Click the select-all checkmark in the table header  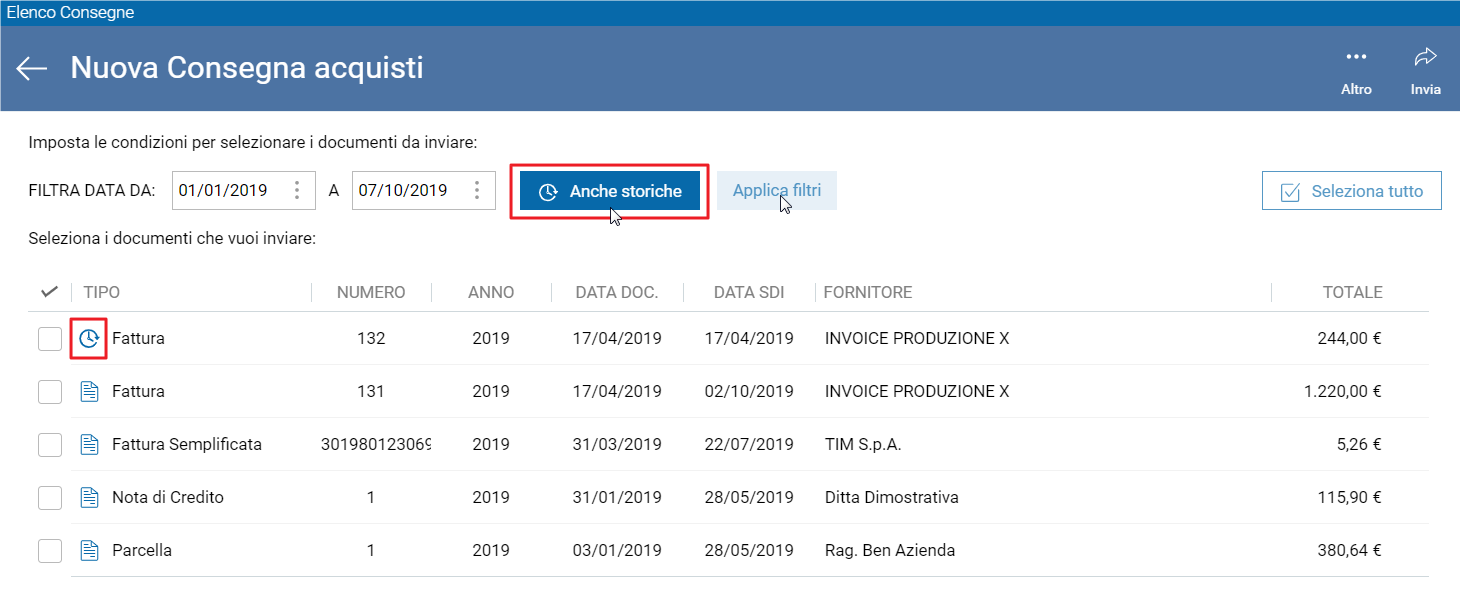[x=49, y=292]
